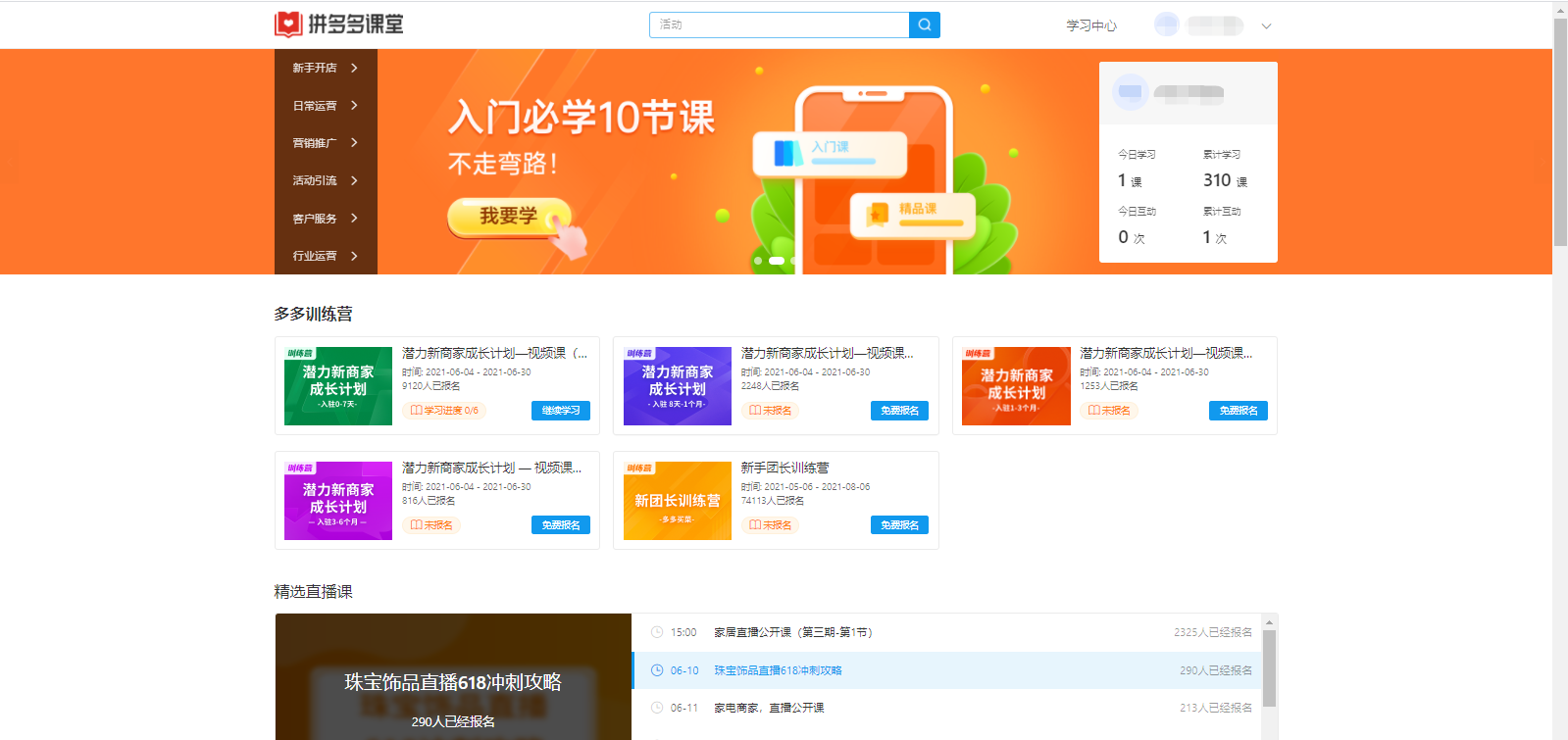
Task: Open the 珠宝饰品直播618冲刺攻略 video preview
Action: point(453,676)
